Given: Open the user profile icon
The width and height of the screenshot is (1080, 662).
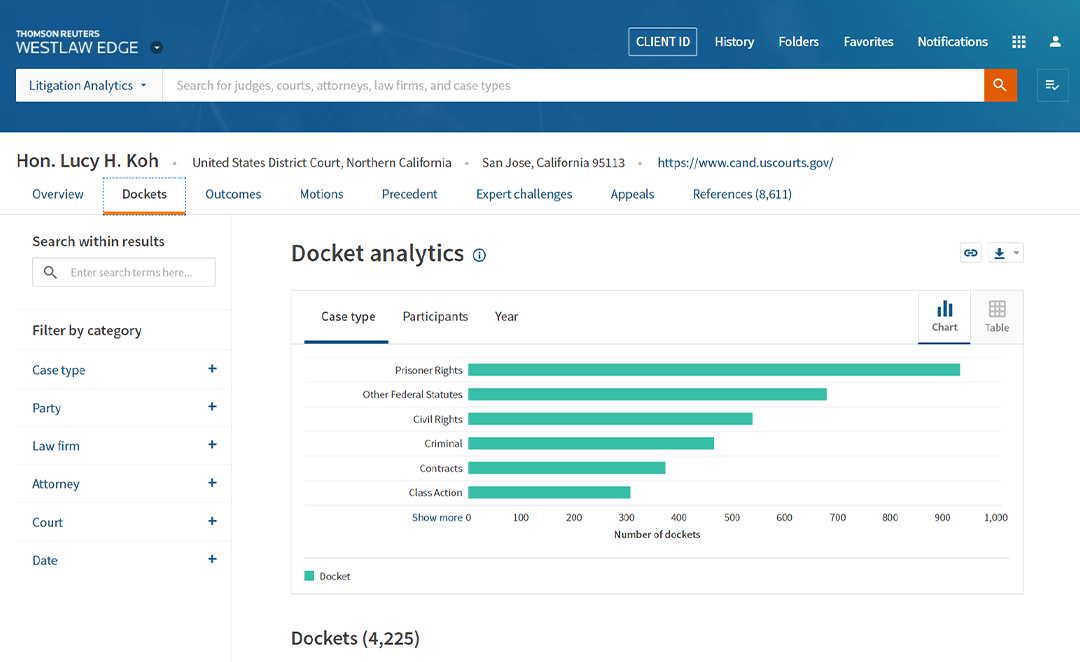Looking at the screenshot, I should click(x=1055, y=42).
